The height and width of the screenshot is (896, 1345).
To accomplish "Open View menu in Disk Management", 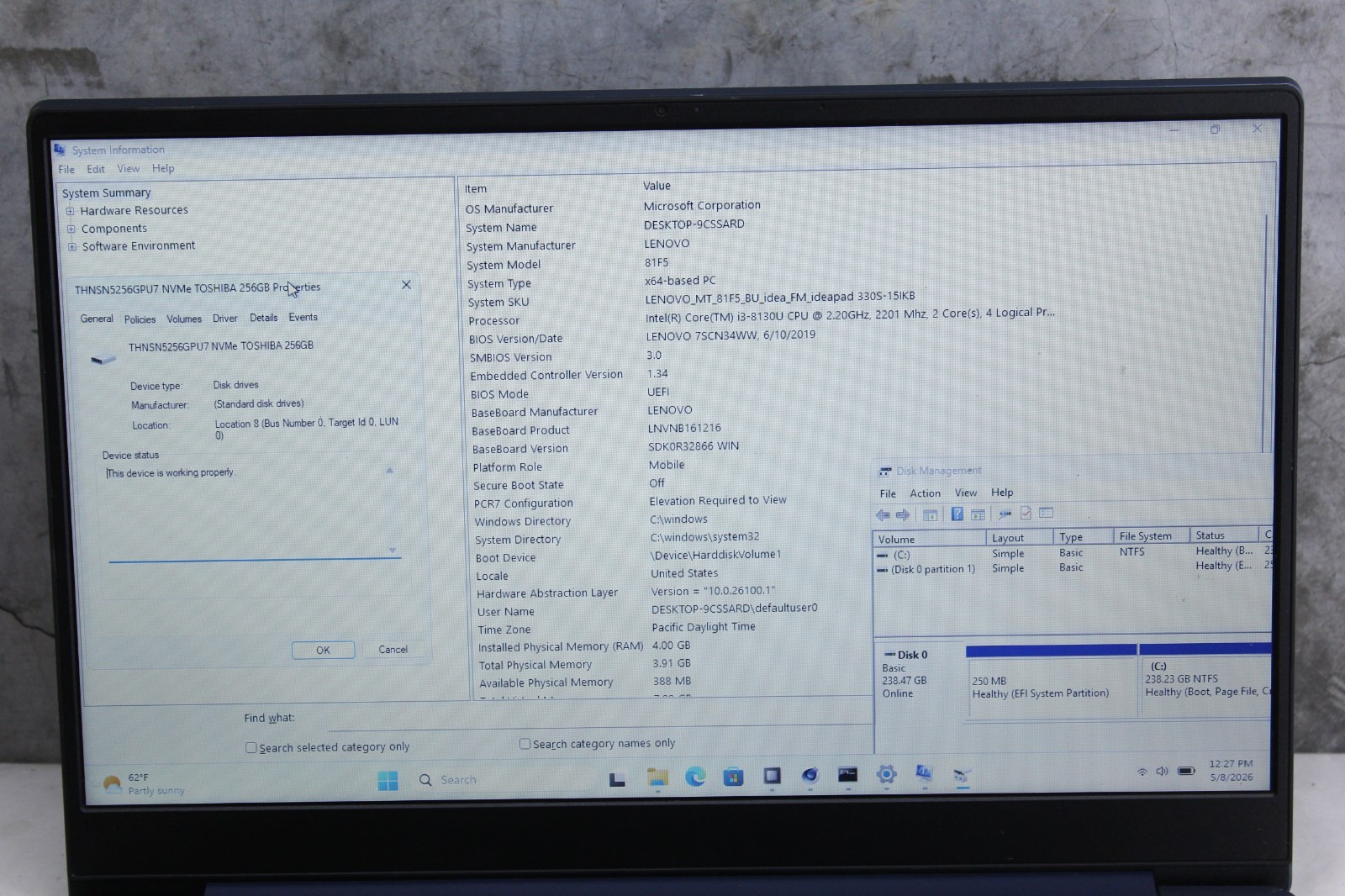I will (x=966, y=493).
